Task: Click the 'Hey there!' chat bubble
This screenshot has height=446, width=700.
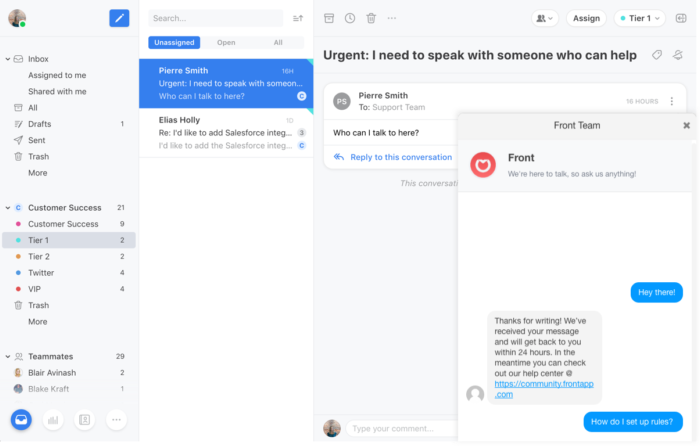Action: [x=656, y=292]
